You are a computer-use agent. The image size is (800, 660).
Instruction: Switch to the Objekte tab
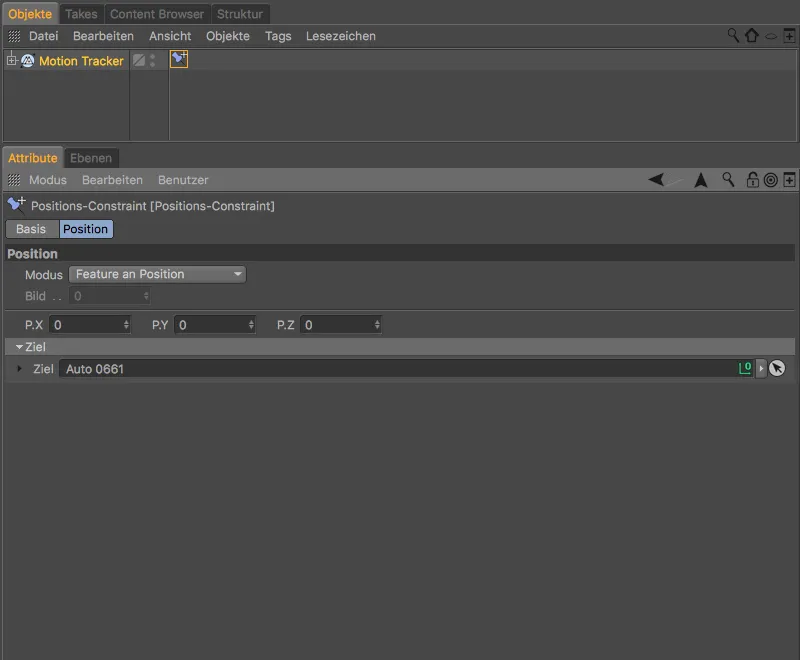[30, 14]
